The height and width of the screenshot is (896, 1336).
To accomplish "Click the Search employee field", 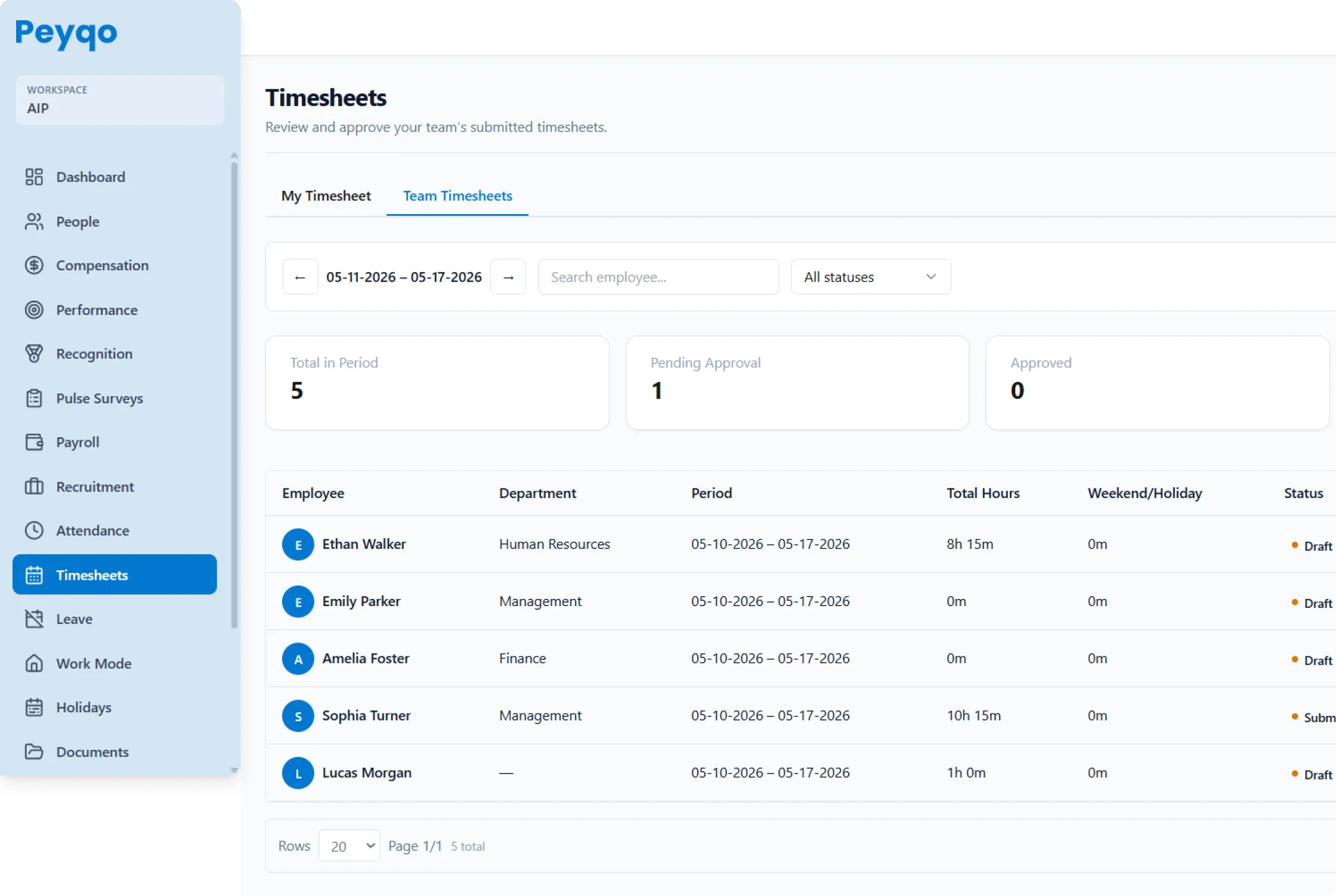I will coord(658,277).
